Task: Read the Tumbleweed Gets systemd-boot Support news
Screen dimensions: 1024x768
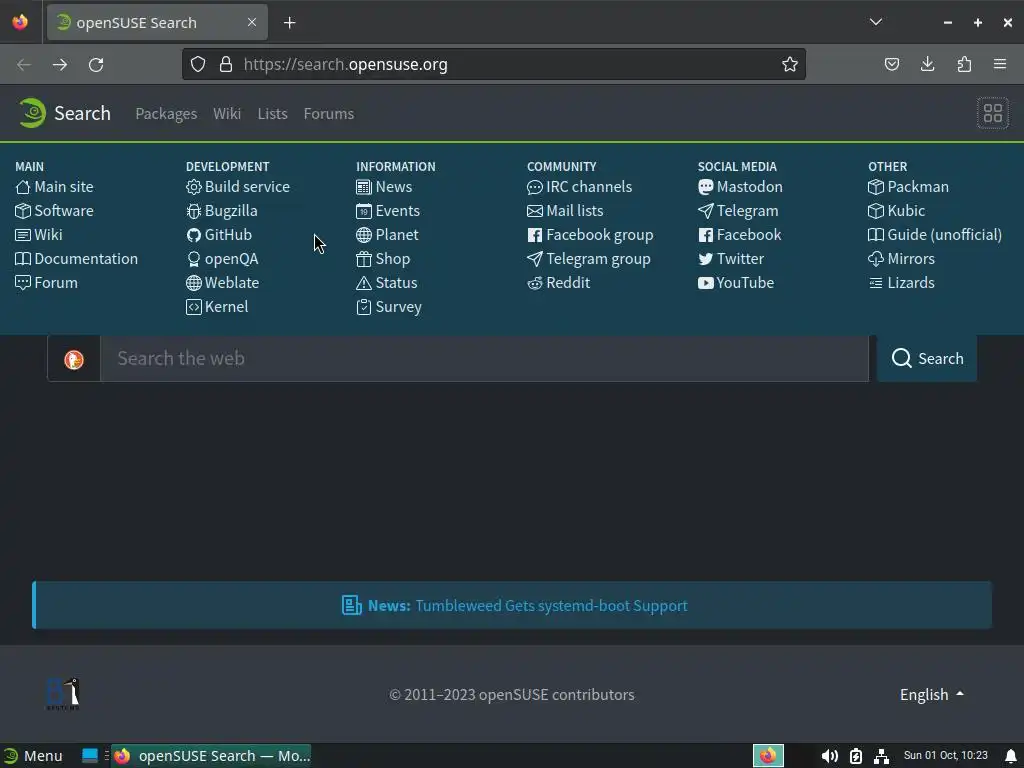Action: 551,606
